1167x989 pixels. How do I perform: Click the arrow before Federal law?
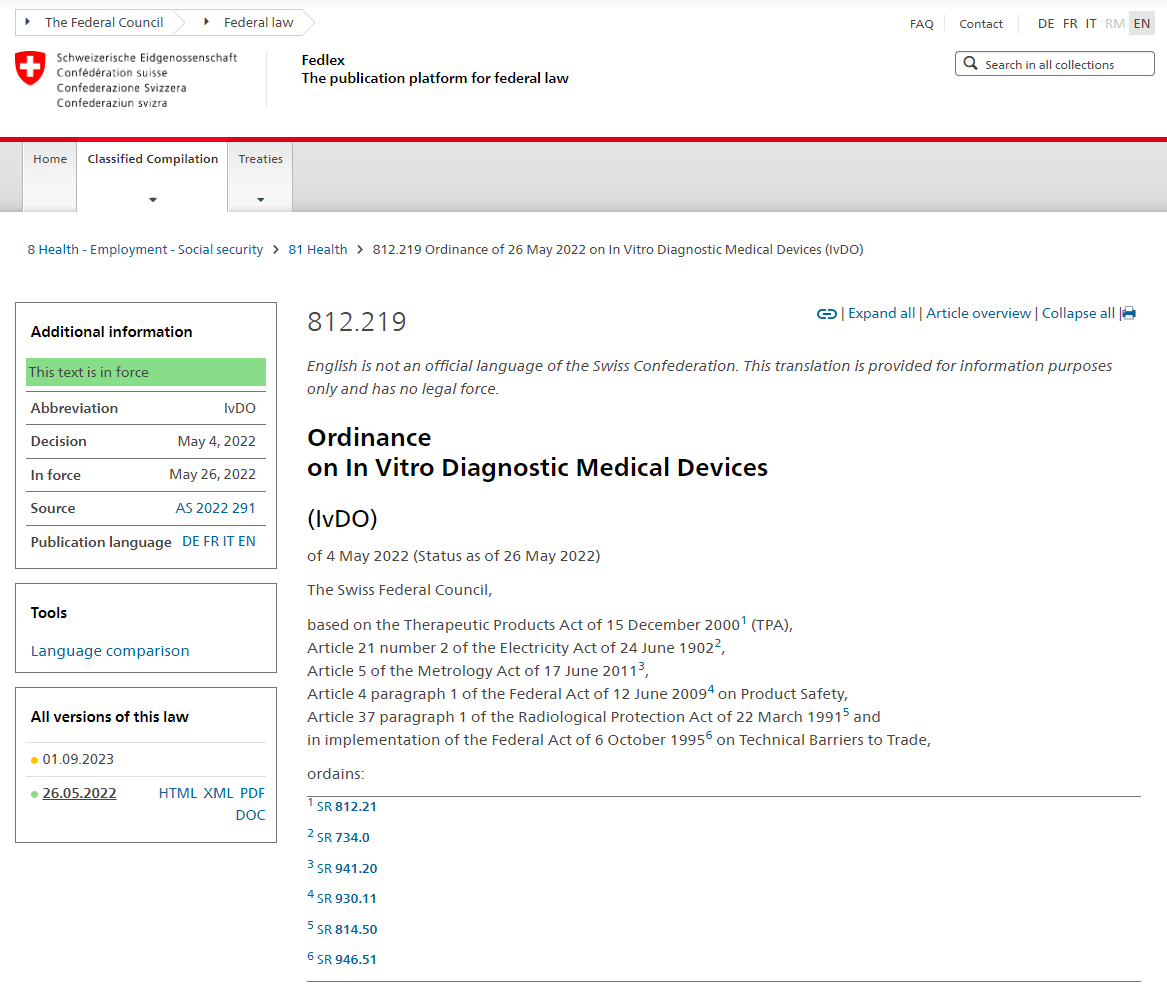point(206,22)
